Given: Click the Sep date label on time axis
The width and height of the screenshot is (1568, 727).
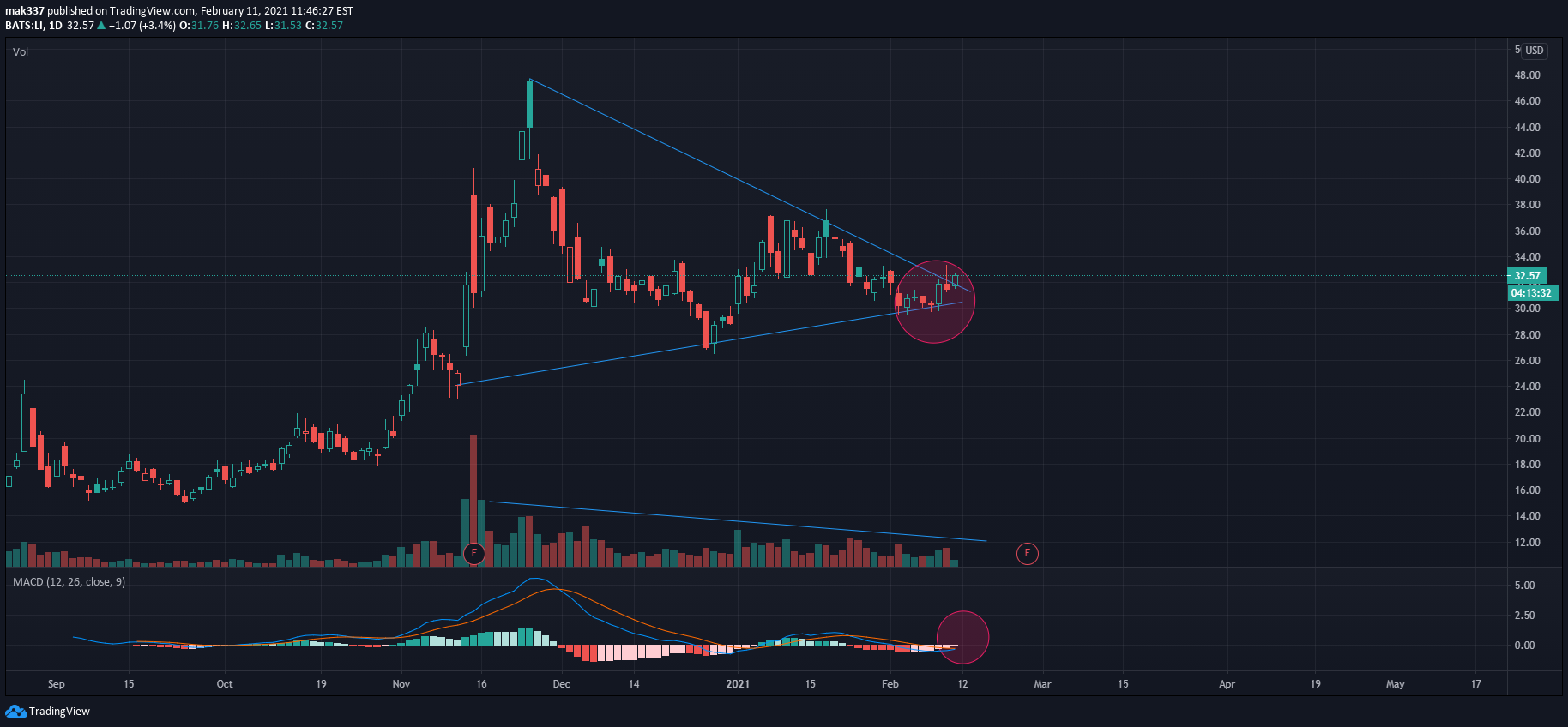Looking at the screenshot, I should coord(56,684).
